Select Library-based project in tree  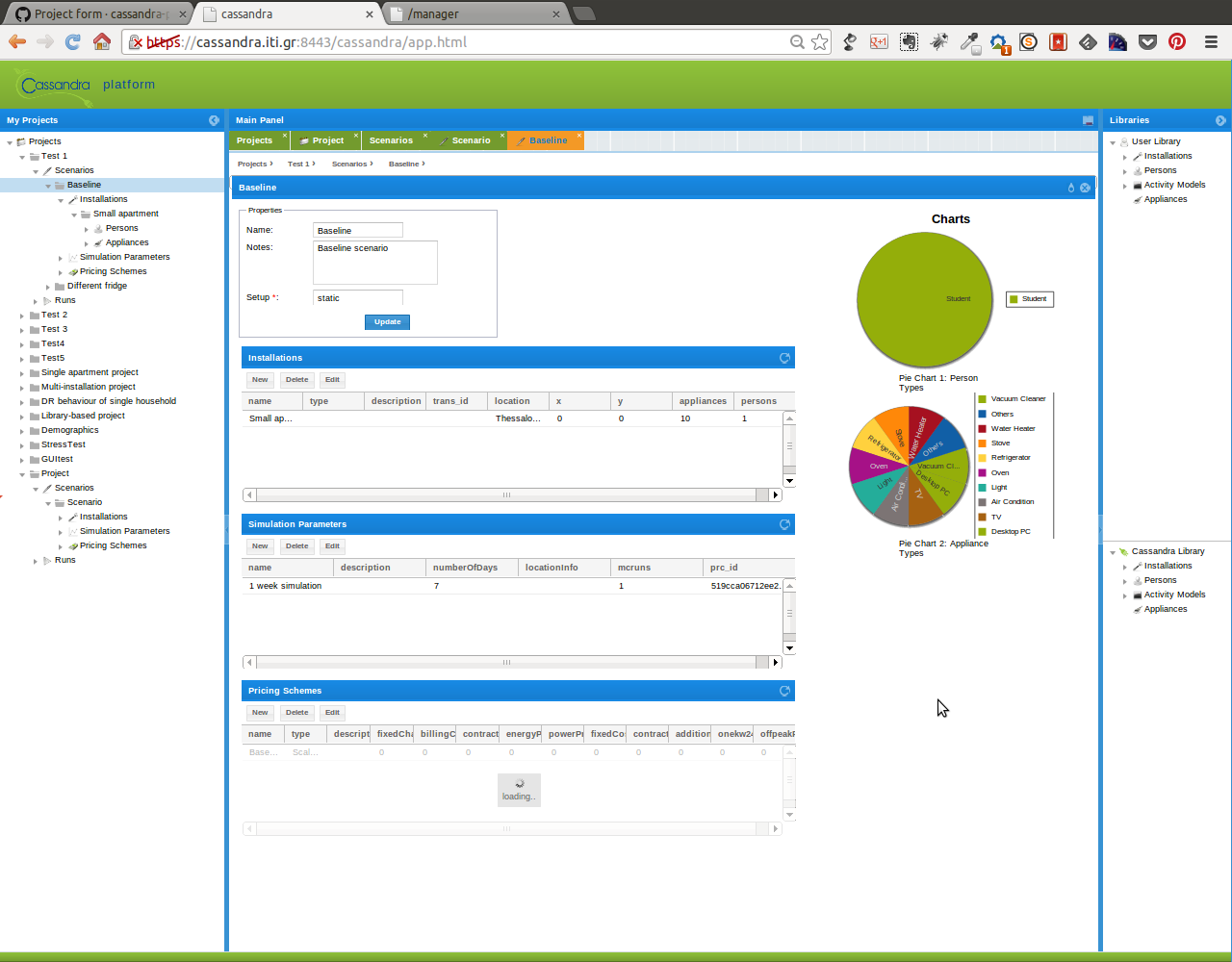tap(83, 417)
